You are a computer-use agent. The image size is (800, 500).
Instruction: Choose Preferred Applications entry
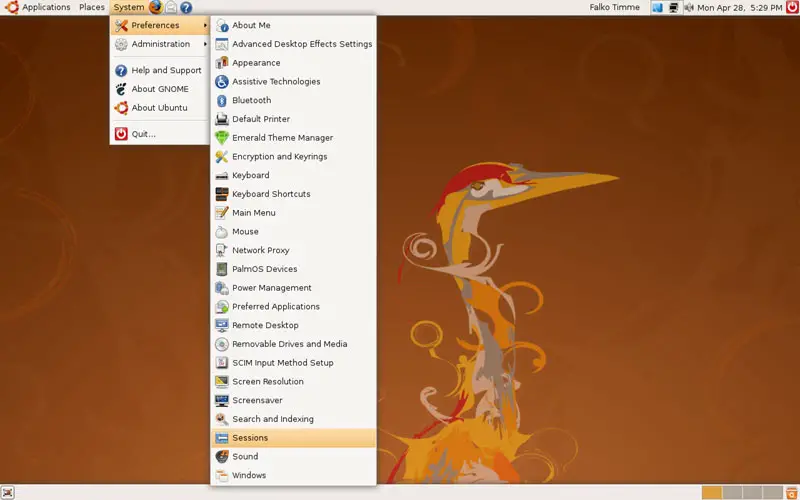tap(293, 307)
